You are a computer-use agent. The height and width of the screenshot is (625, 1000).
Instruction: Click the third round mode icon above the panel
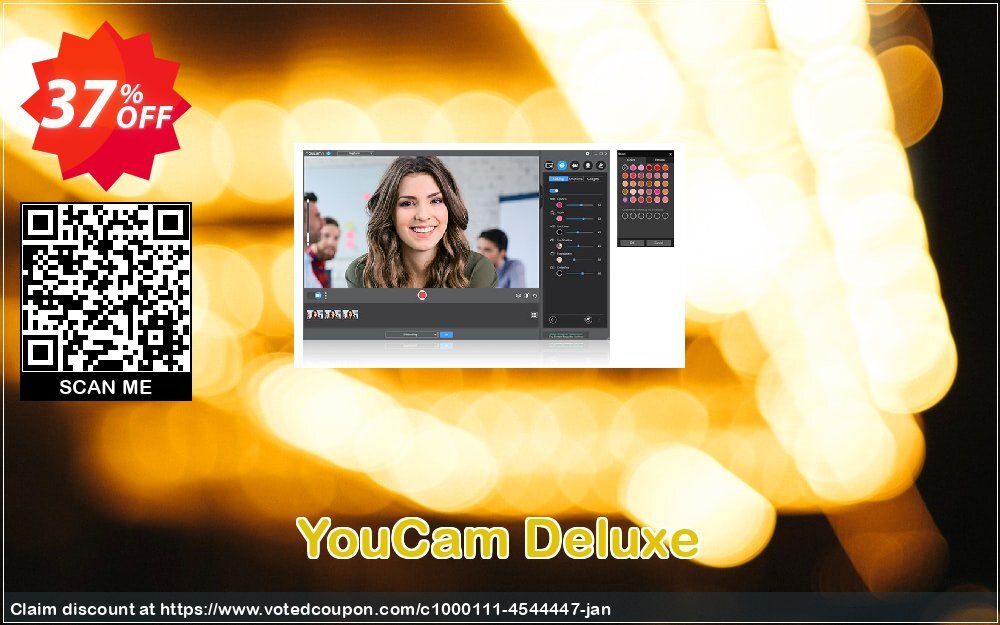pyautogui.click(x=575, y=165)
